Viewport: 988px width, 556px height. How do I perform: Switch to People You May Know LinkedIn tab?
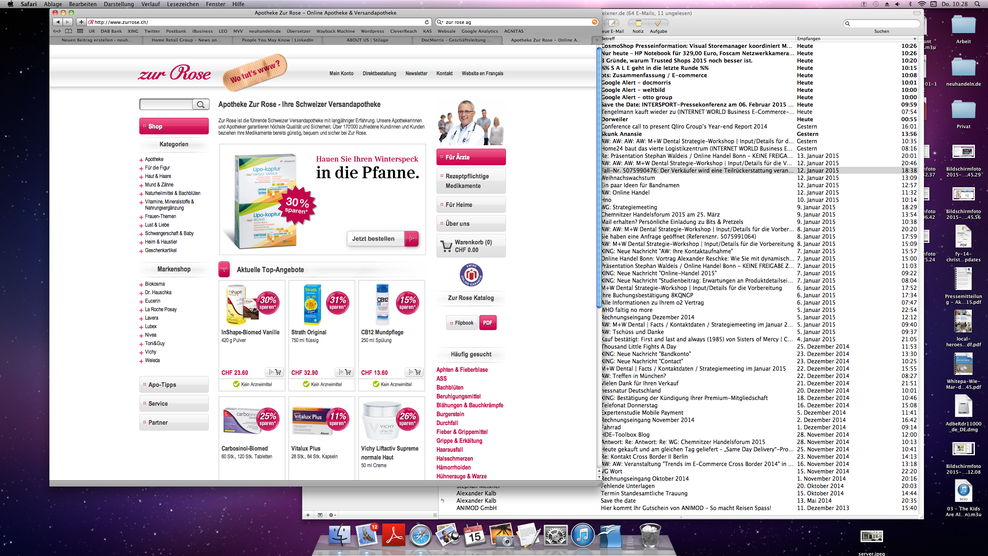pos(277,40)
